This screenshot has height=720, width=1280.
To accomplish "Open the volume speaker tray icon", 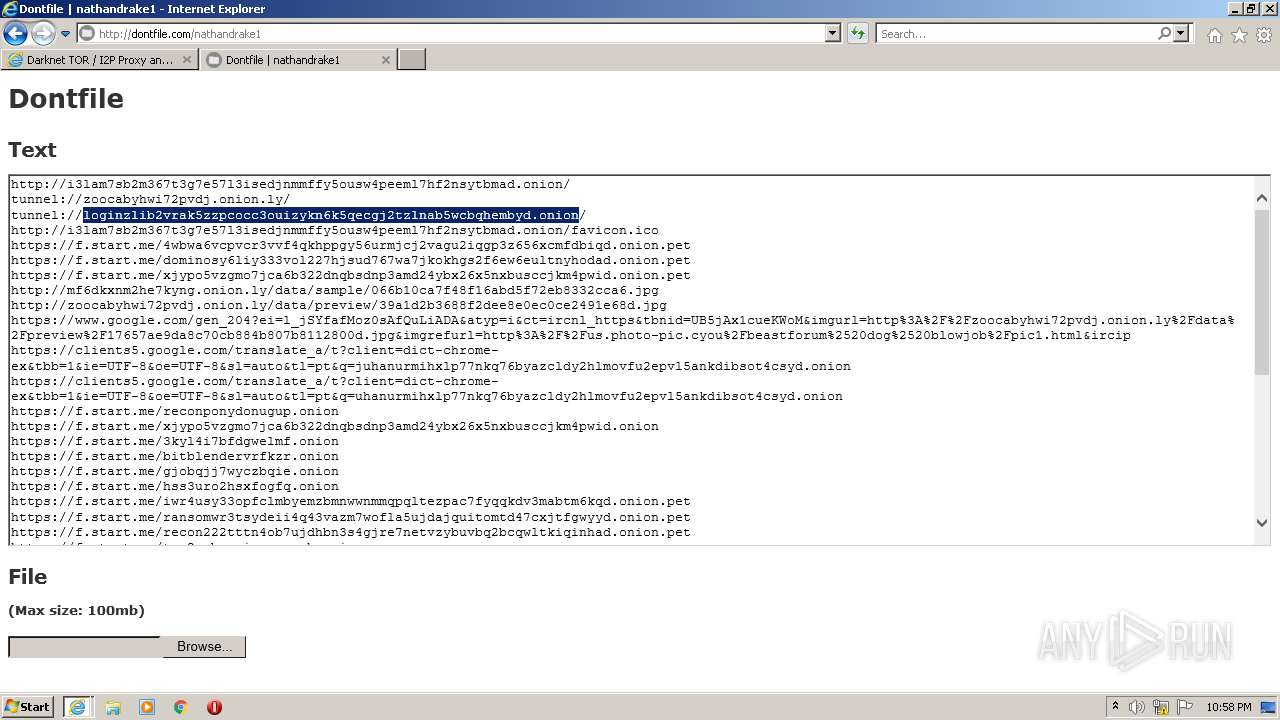I will [x=1137, y=707].
